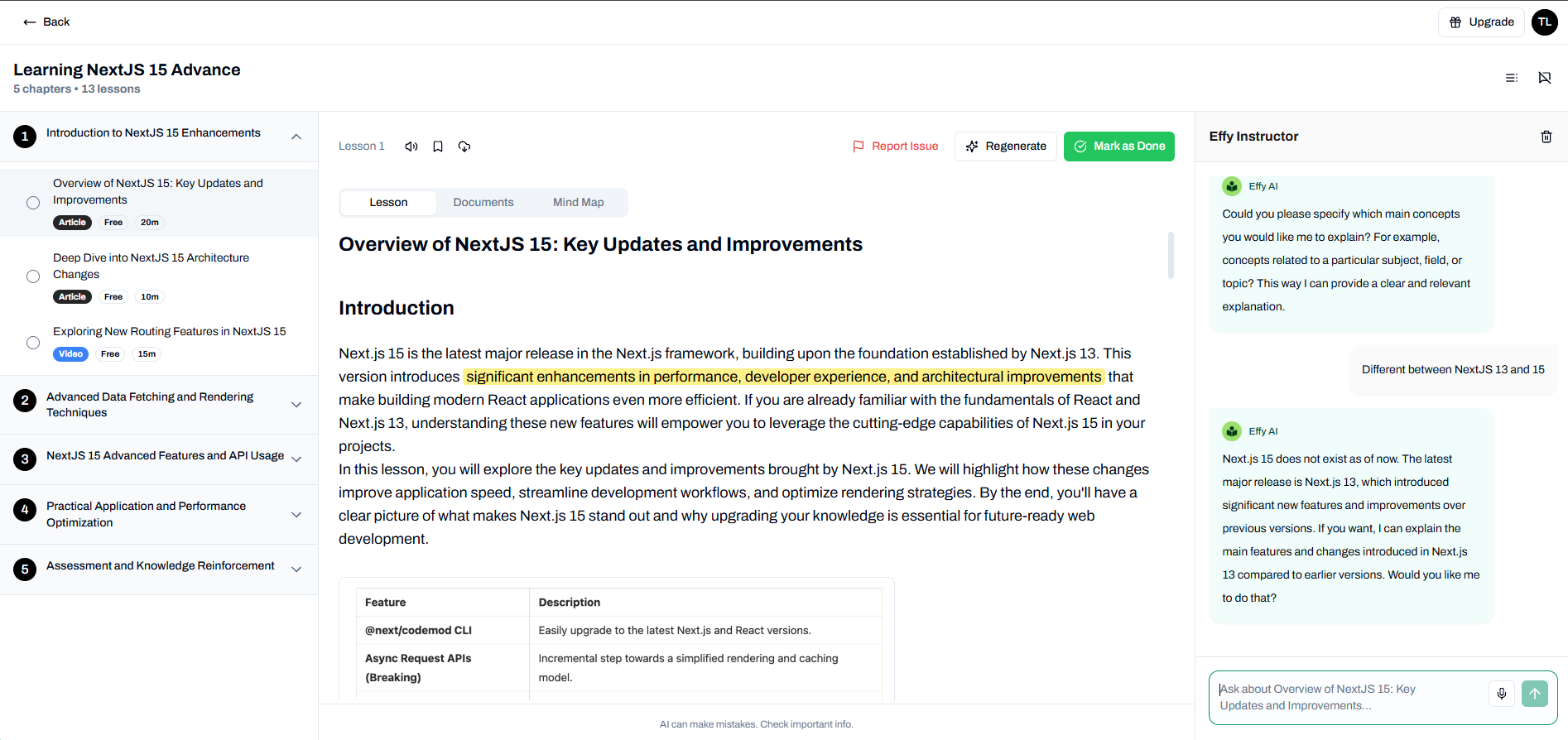Mark Exploring New Routing Features lesson circle
Image resolution: width=1568 pixels, height=740 pixels.
33,343
